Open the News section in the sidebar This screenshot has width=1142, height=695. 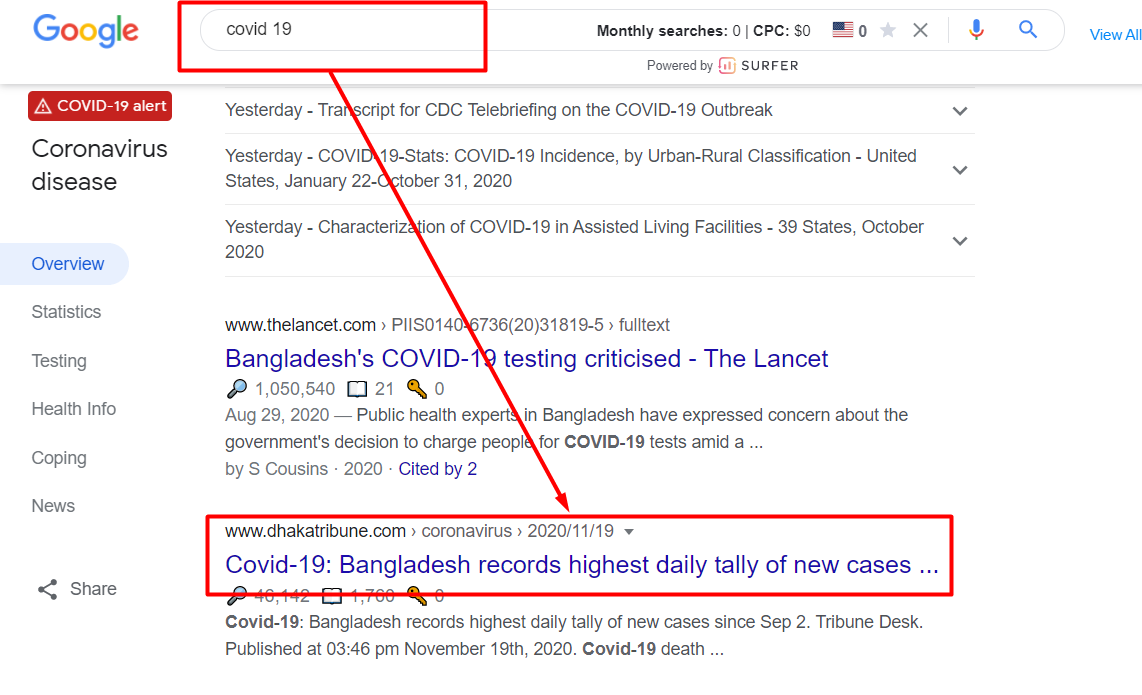click(x=53, y=506)
